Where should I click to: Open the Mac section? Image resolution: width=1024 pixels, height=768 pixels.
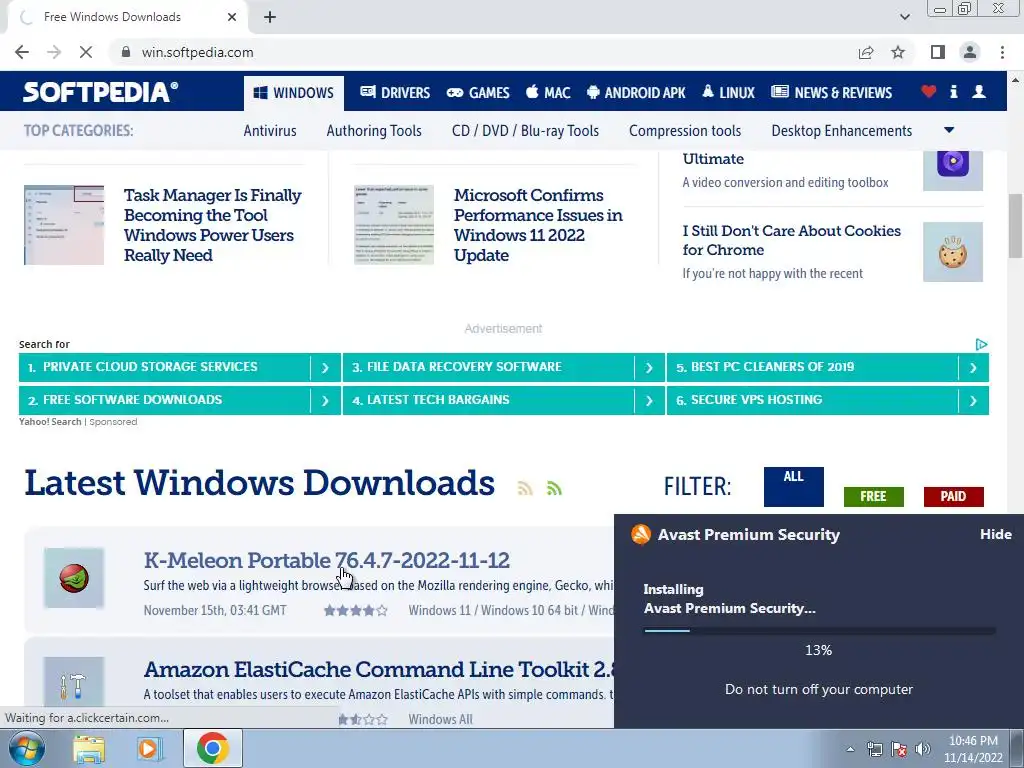pos(549,93)
